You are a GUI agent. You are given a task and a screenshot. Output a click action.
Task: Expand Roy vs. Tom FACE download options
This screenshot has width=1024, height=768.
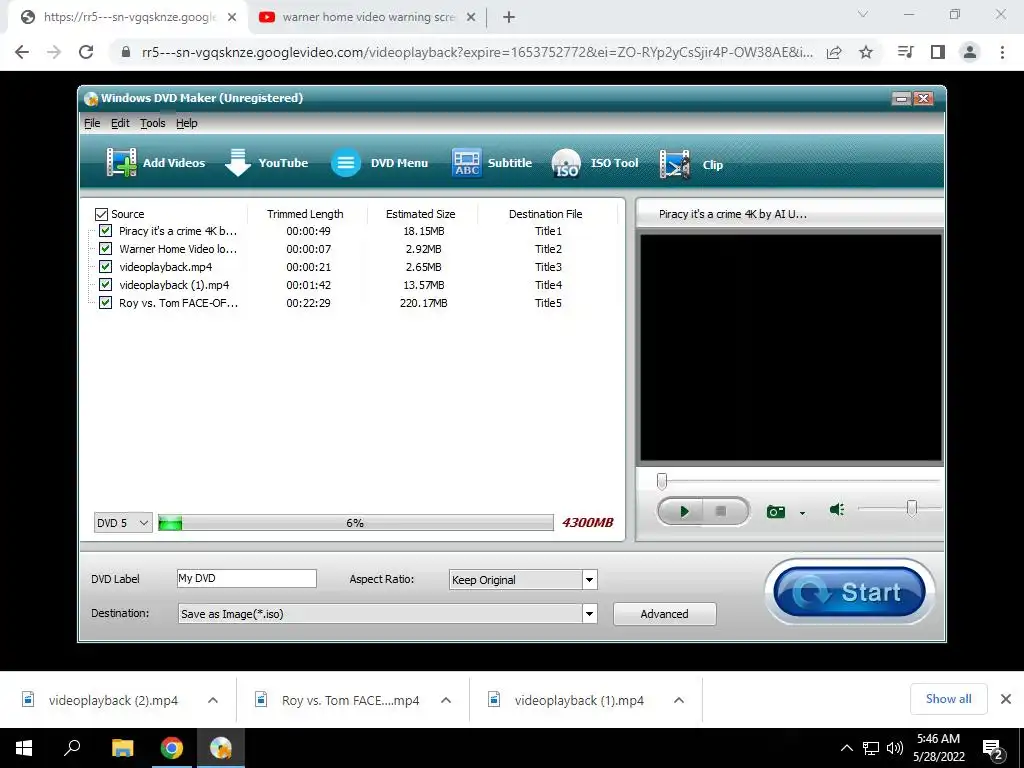pyautogui.click(x=446, y=700)
